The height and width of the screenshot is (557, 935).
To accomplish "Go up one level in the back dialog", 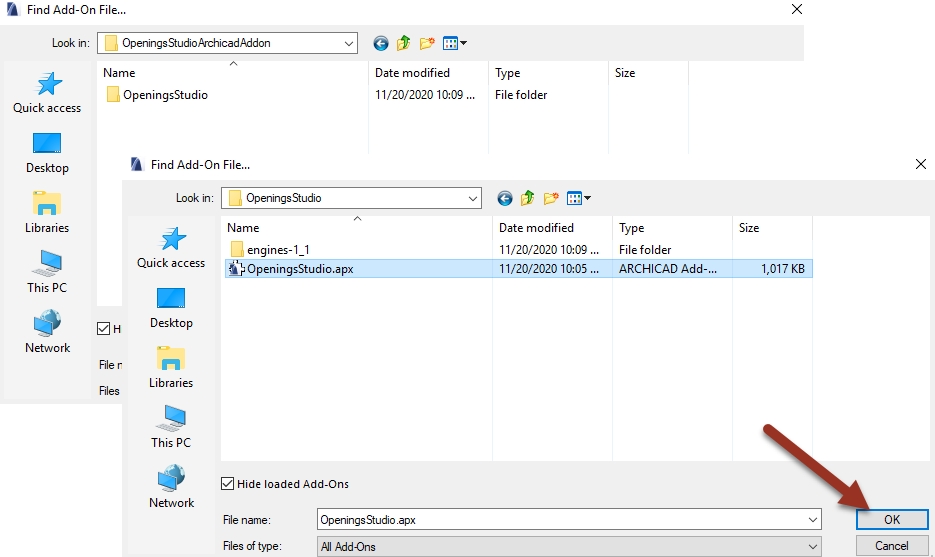I will (403, 43).
